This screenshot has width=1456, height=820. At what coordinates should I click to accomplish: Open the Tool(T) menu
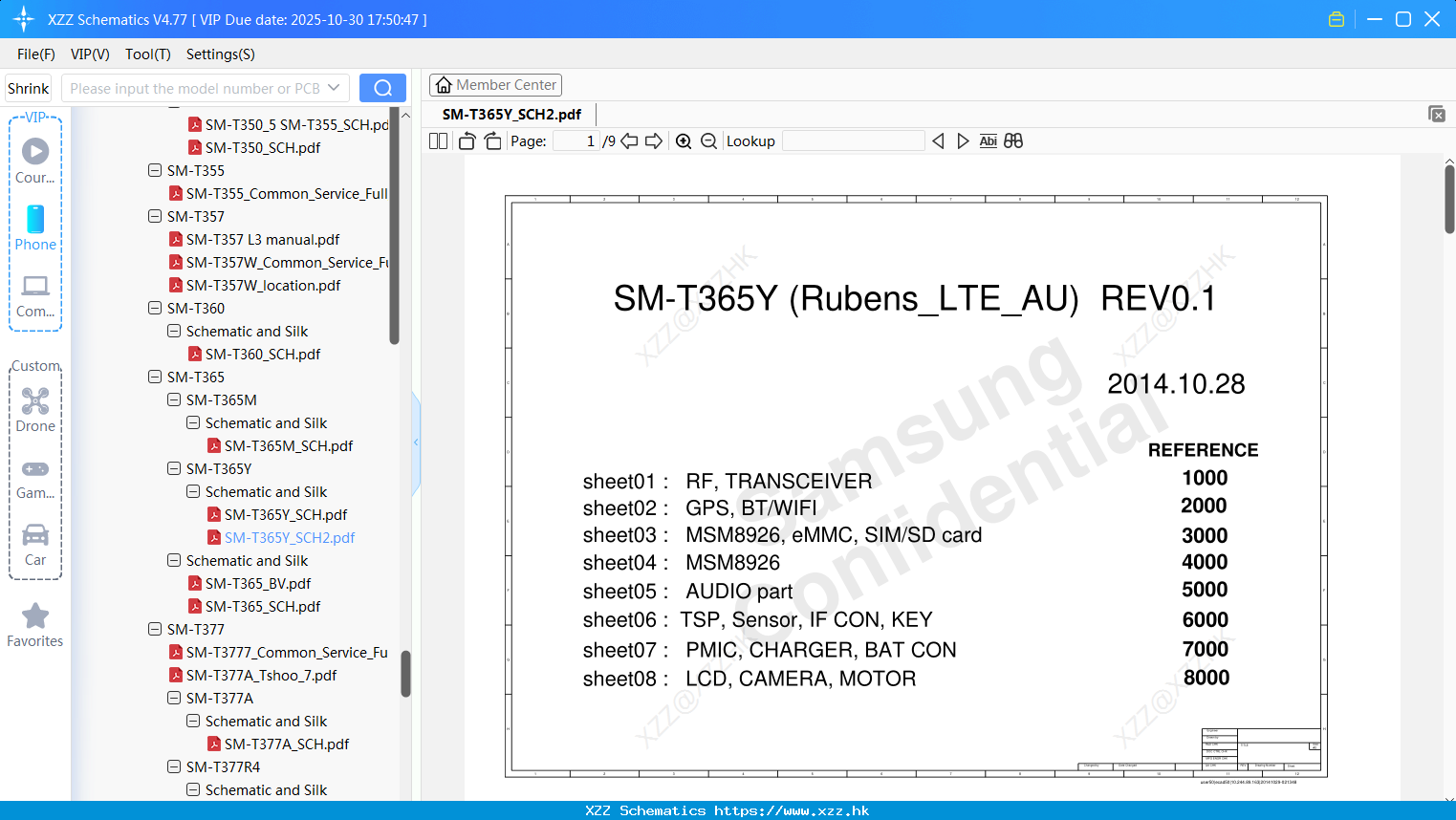click(x=148, y=54)
